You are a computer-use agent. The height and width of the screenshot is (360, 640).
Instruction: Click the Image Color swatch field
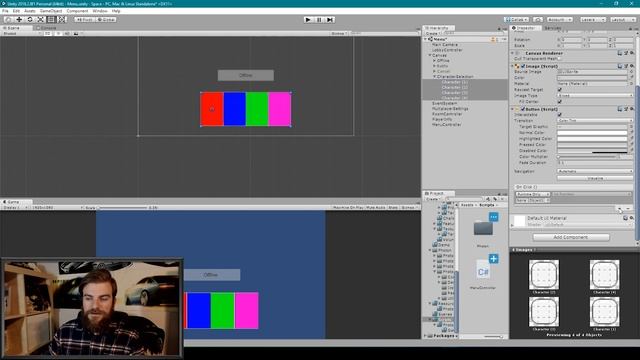pyautogui.click(x=592, y=78)
